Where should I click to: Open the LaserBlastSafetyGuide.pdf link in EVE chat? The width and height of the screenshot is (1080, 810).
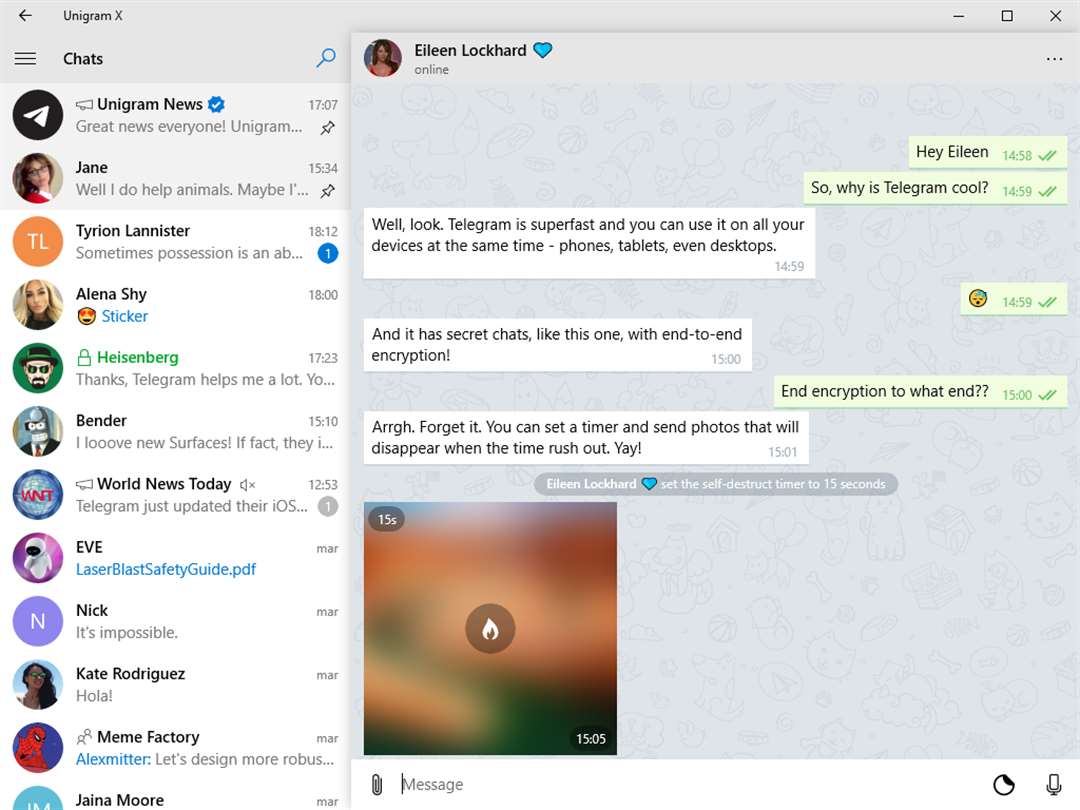[x=165, y=569]
